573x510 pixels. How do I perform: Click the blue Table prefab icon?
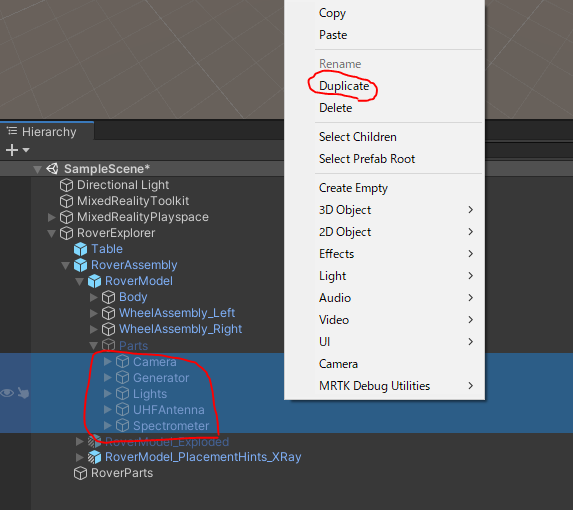[x=80, y=249]
